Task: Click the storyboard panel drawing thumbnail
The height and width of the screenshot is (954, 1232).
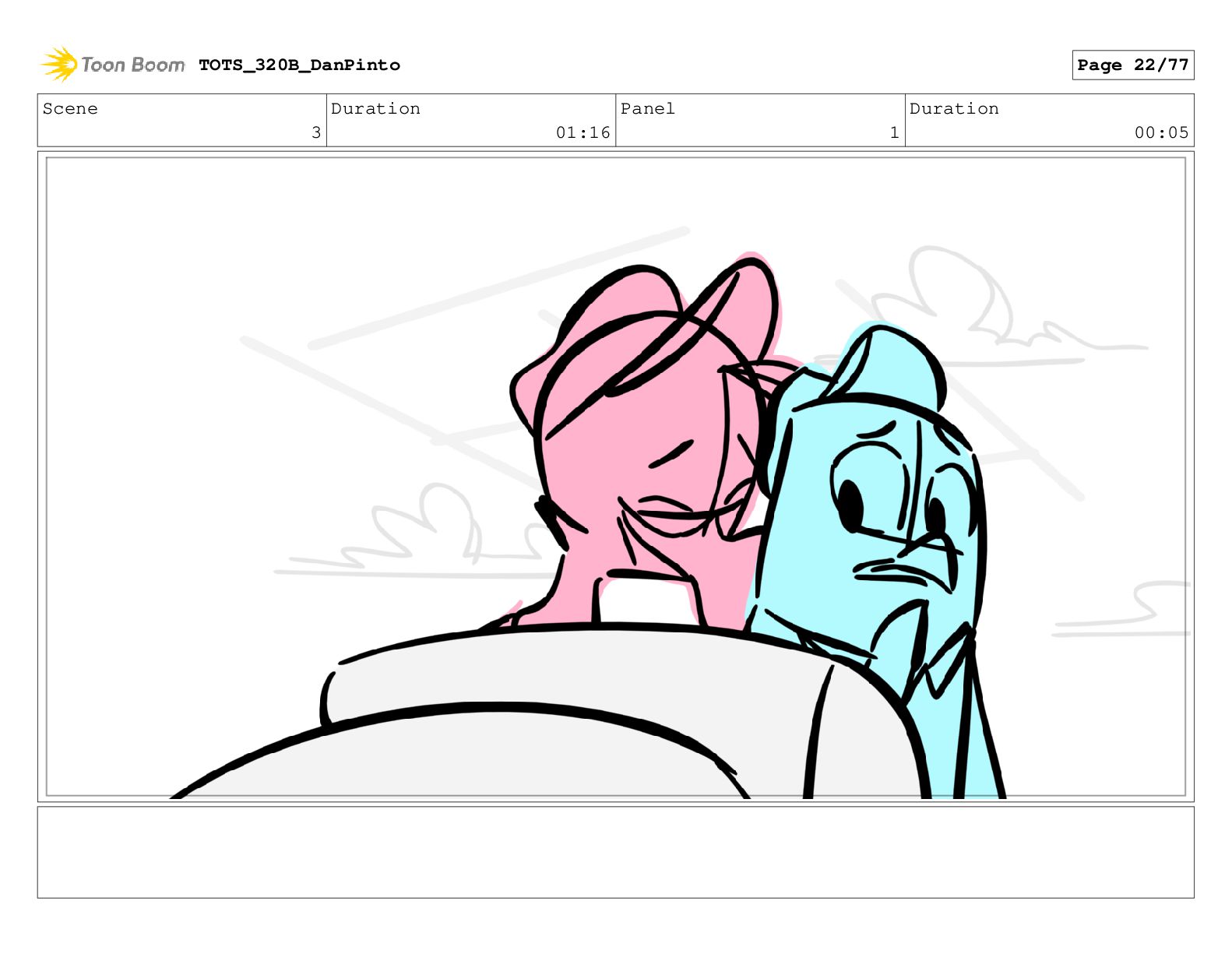Action: coord(616,477)
